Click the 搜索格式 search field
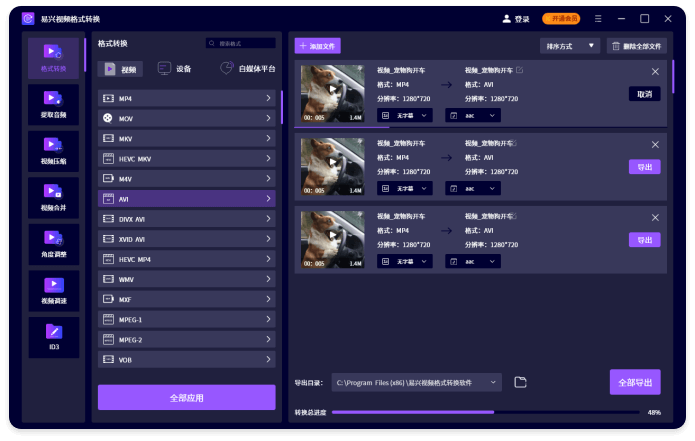The image size is (695, 441). click(241, 43)
